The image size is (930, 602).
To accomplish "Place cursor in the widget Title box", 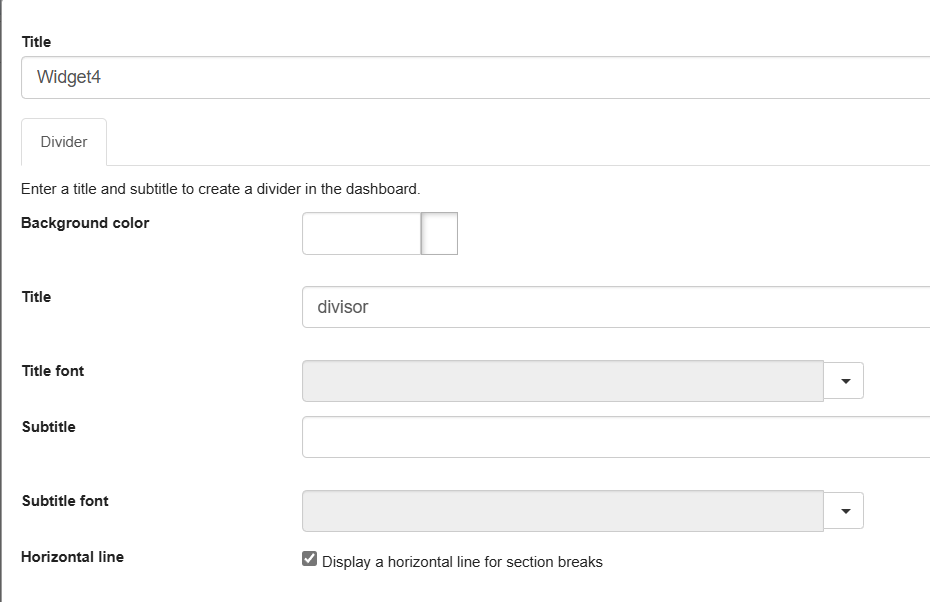I will pyautogui.click(x=400, y=76).
